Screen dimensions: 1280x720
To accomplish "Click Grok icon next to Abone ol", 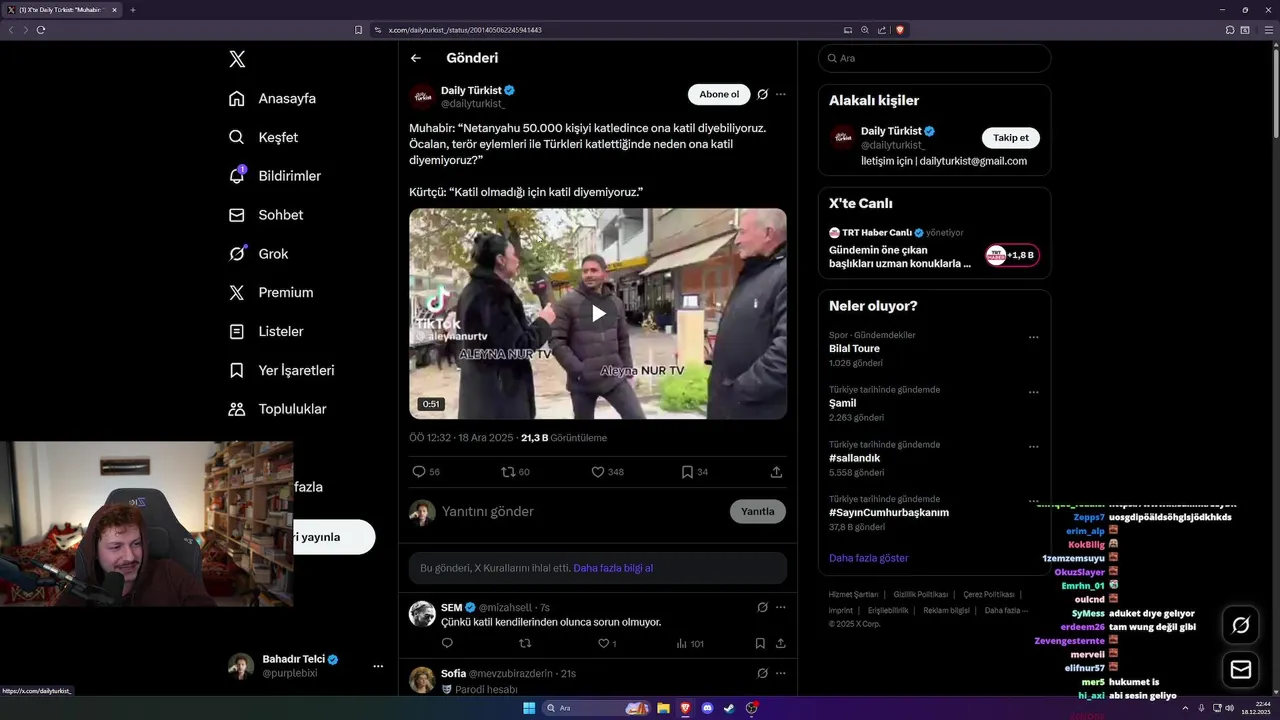I will tap(762, 94).
